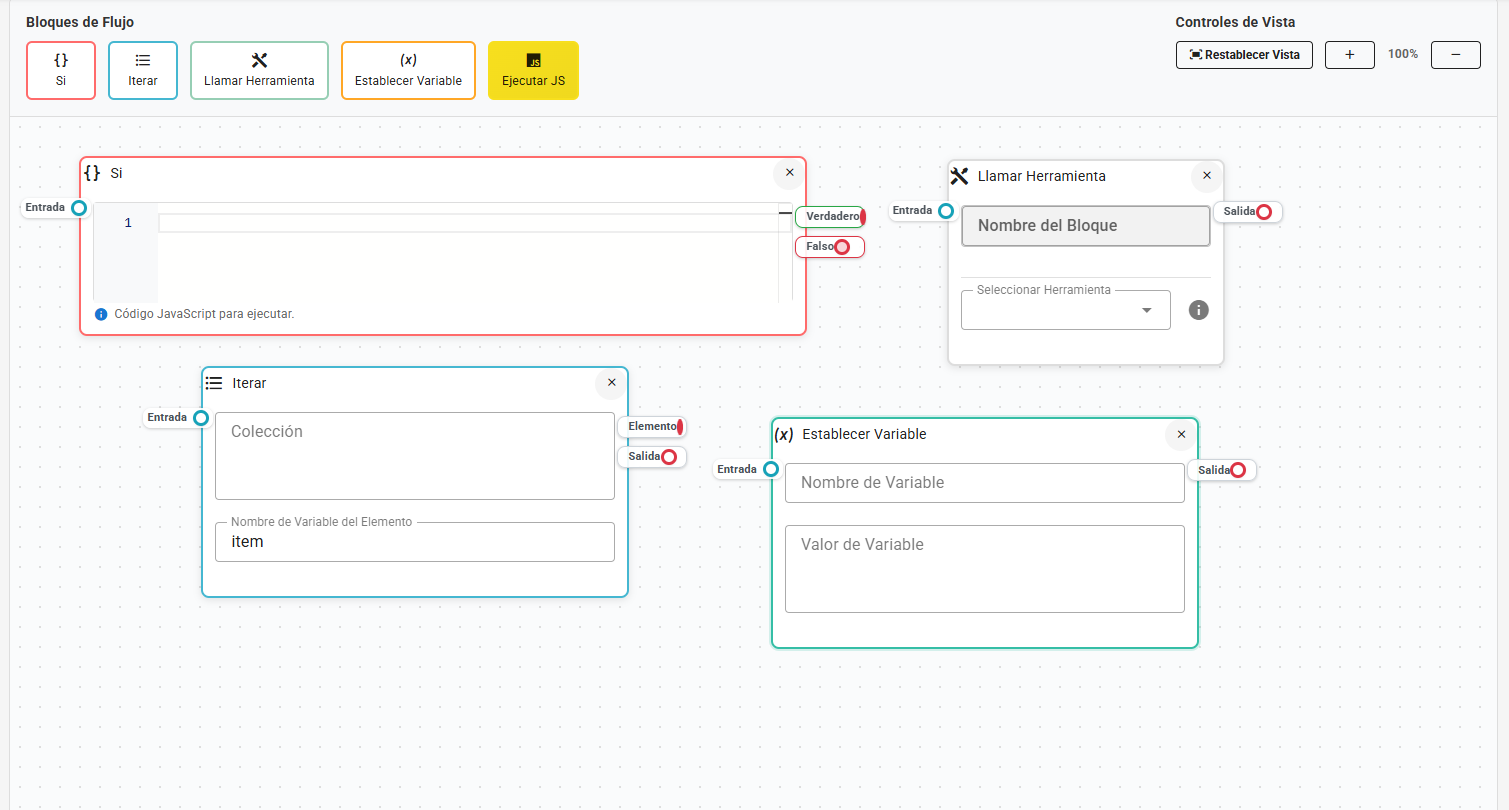The height and width of the screenshot is (810, 1509).
Task: Select the Si block from the palette
Action: click(60, 70)
